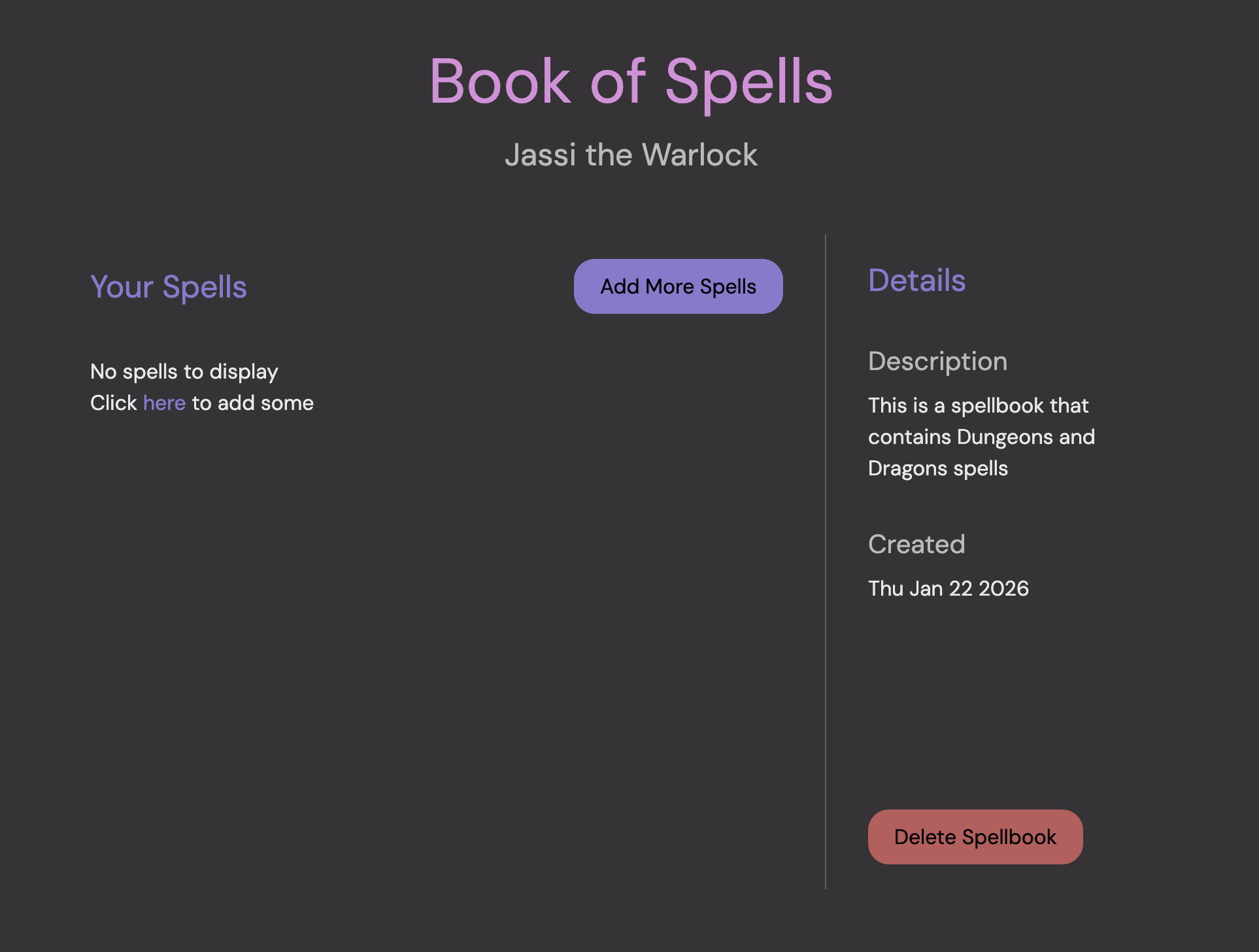Click the Created label
The height and width of the screenshot is (952, 1259).
coord(916,544)
